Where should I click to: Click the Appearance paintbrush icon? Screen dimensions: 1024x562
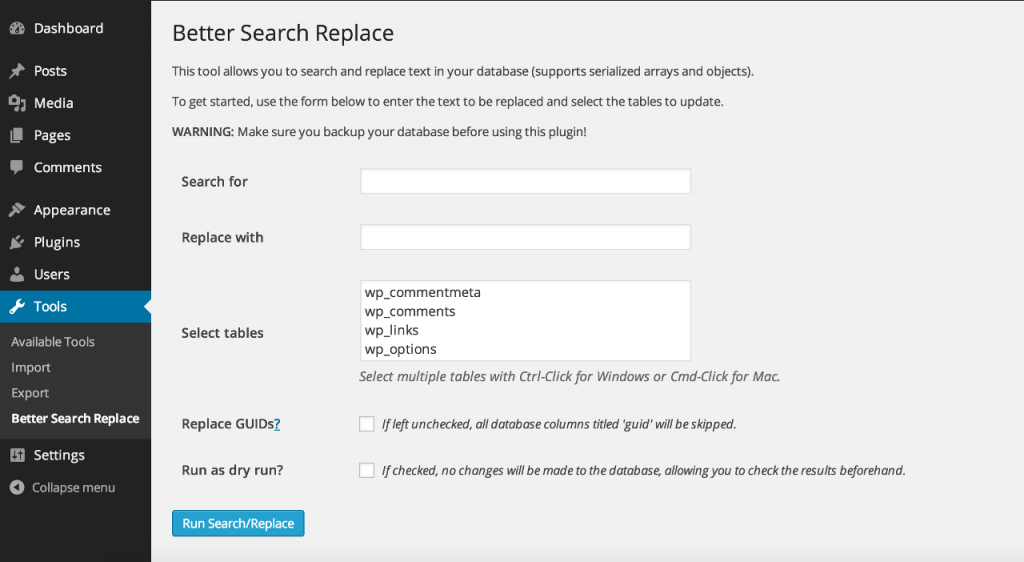coord(17,210)
